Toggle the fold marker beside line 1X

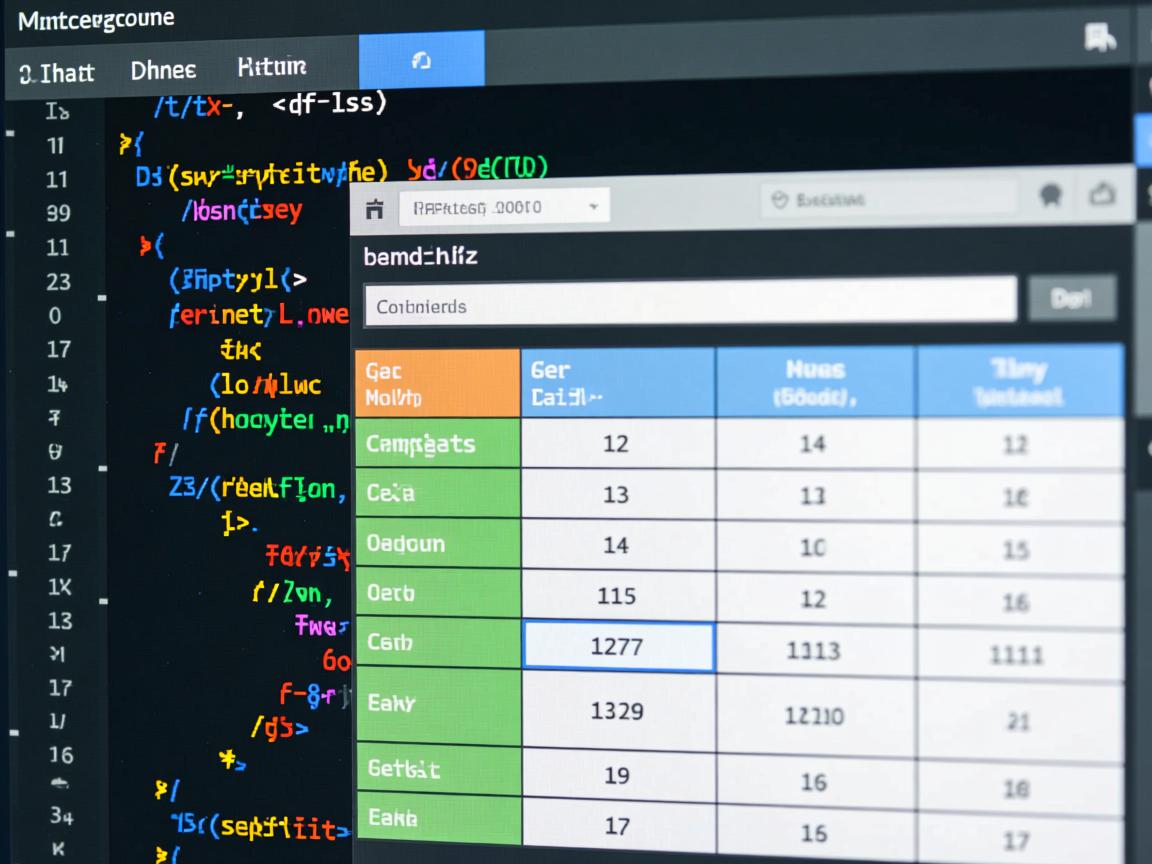click(102, 601)
